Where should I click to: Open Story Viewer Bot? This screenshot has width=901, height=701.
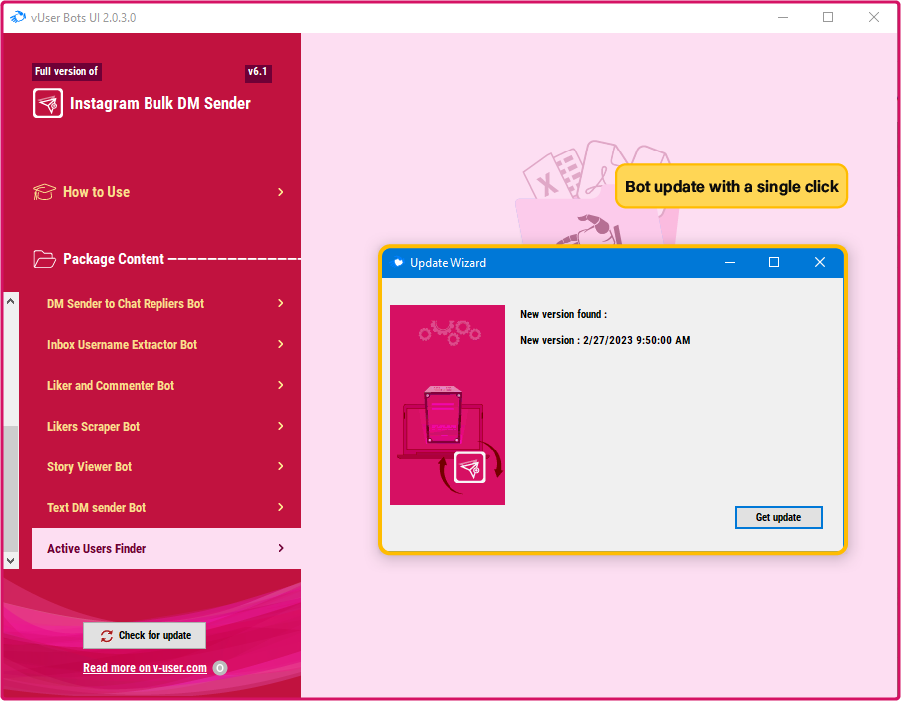click(166, 466)
